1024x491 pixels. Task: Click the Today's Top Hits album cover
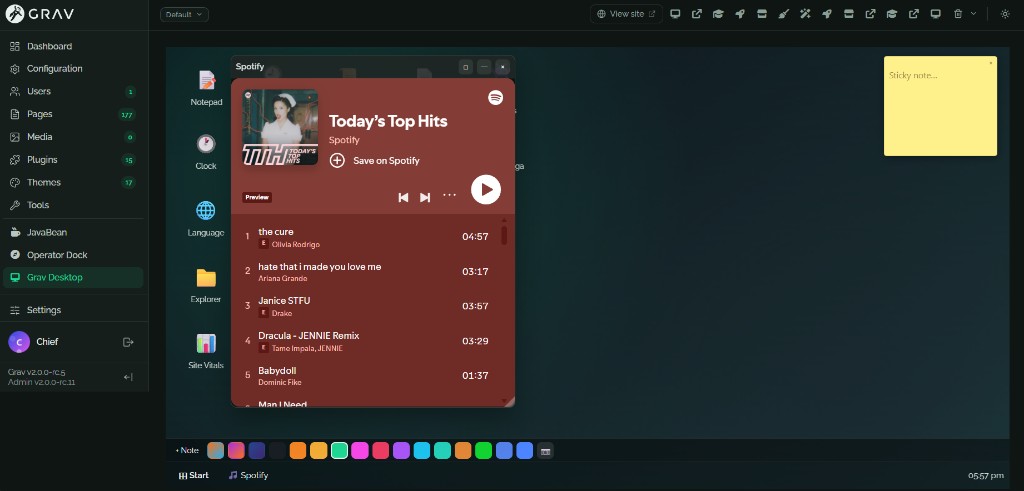click(280, 127)
